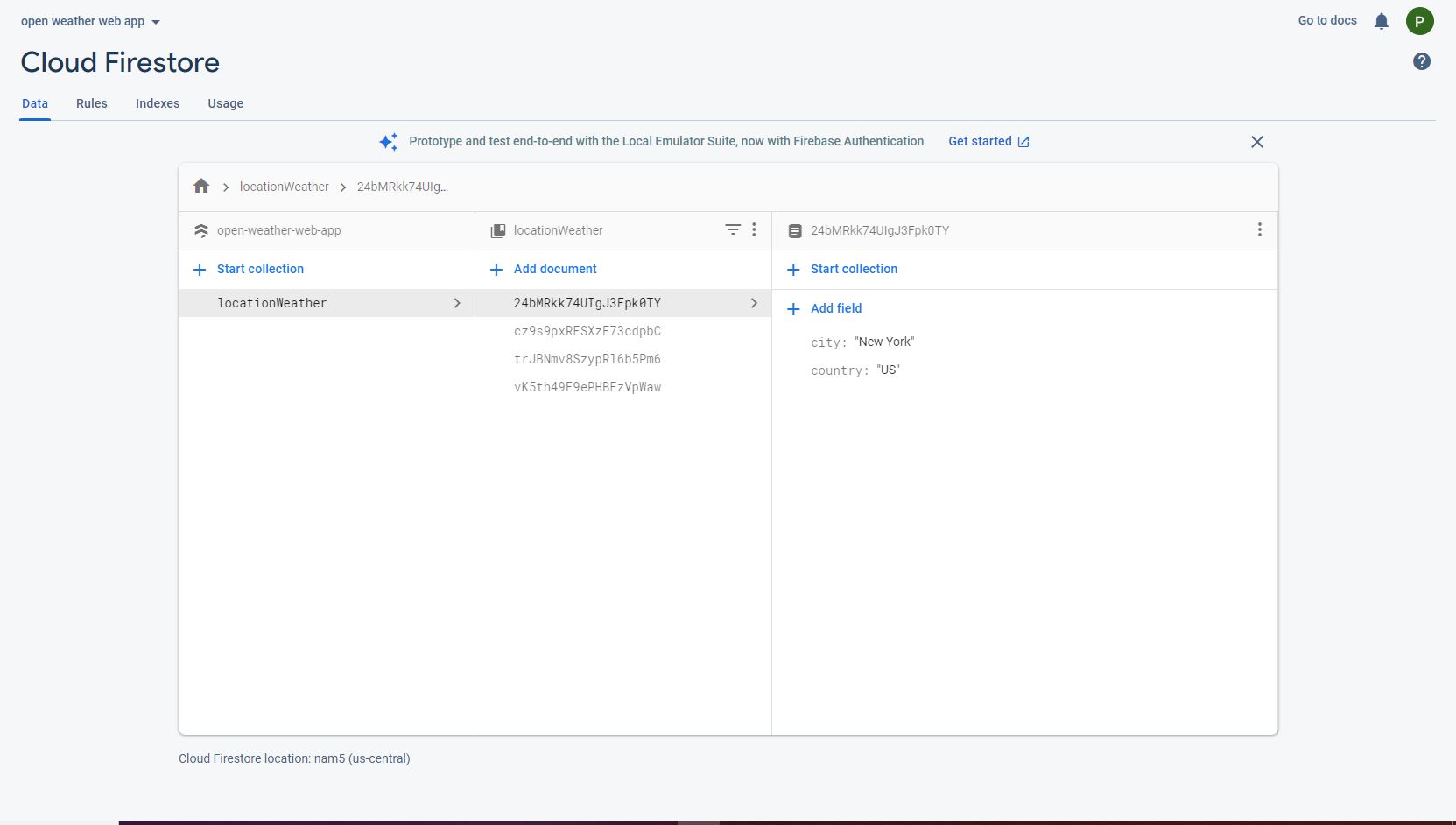The width and height of the screenshot is (1456, 825).
Task: Click the open-weather-web-app database header
Action: tap(279, 230)
